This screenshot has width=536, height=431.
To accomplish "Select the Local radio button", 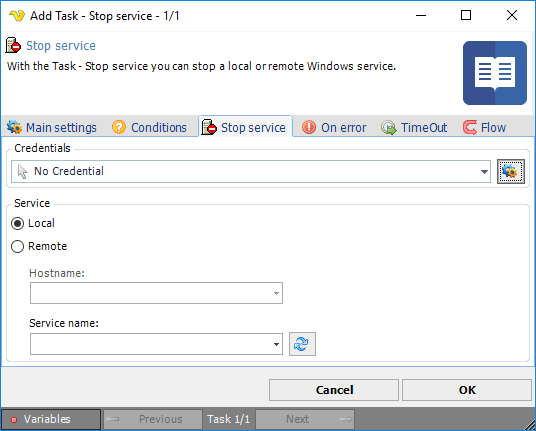I will pos(17,224).
